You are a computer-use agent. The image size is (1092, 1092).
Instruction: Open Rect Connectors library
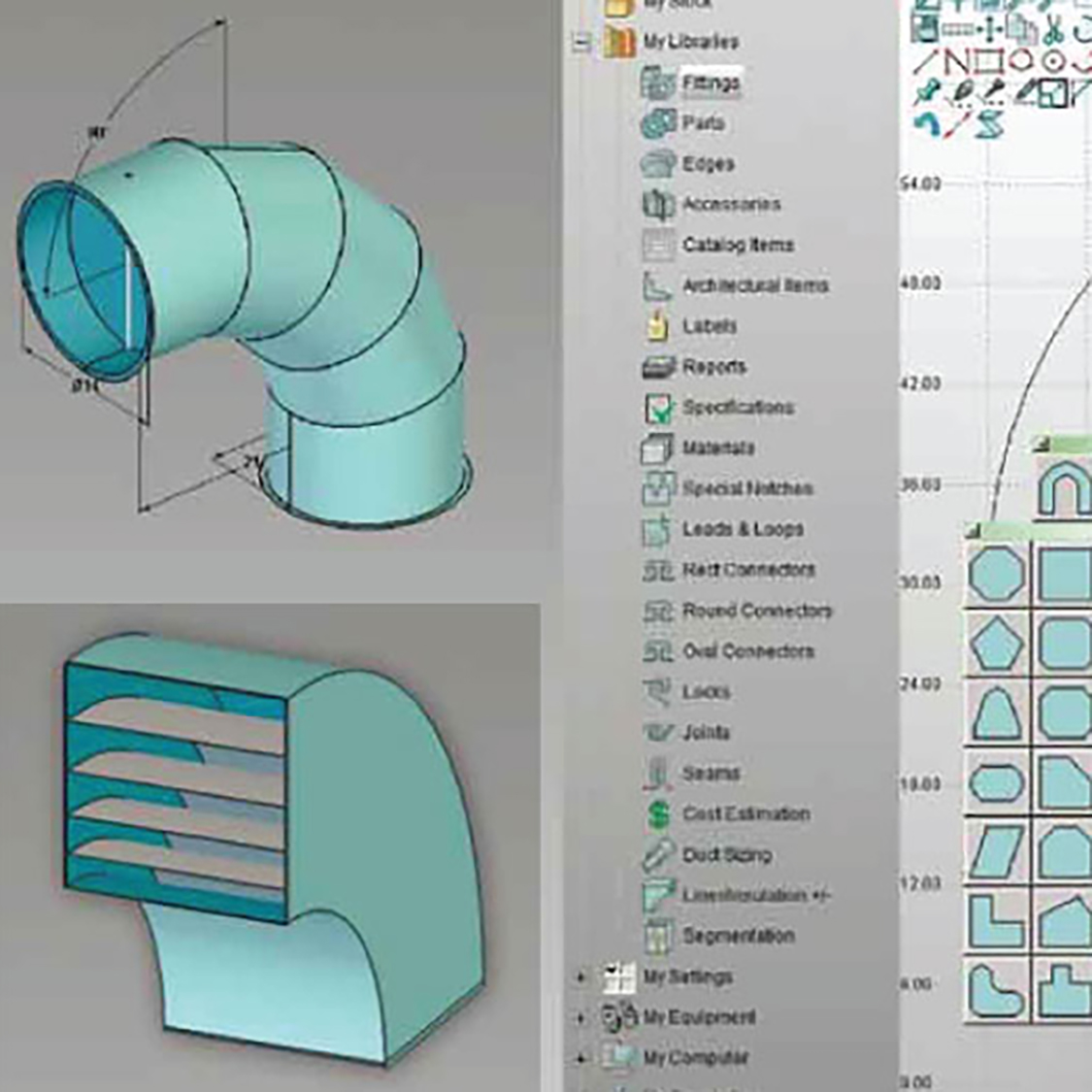(x=728, y=570)
